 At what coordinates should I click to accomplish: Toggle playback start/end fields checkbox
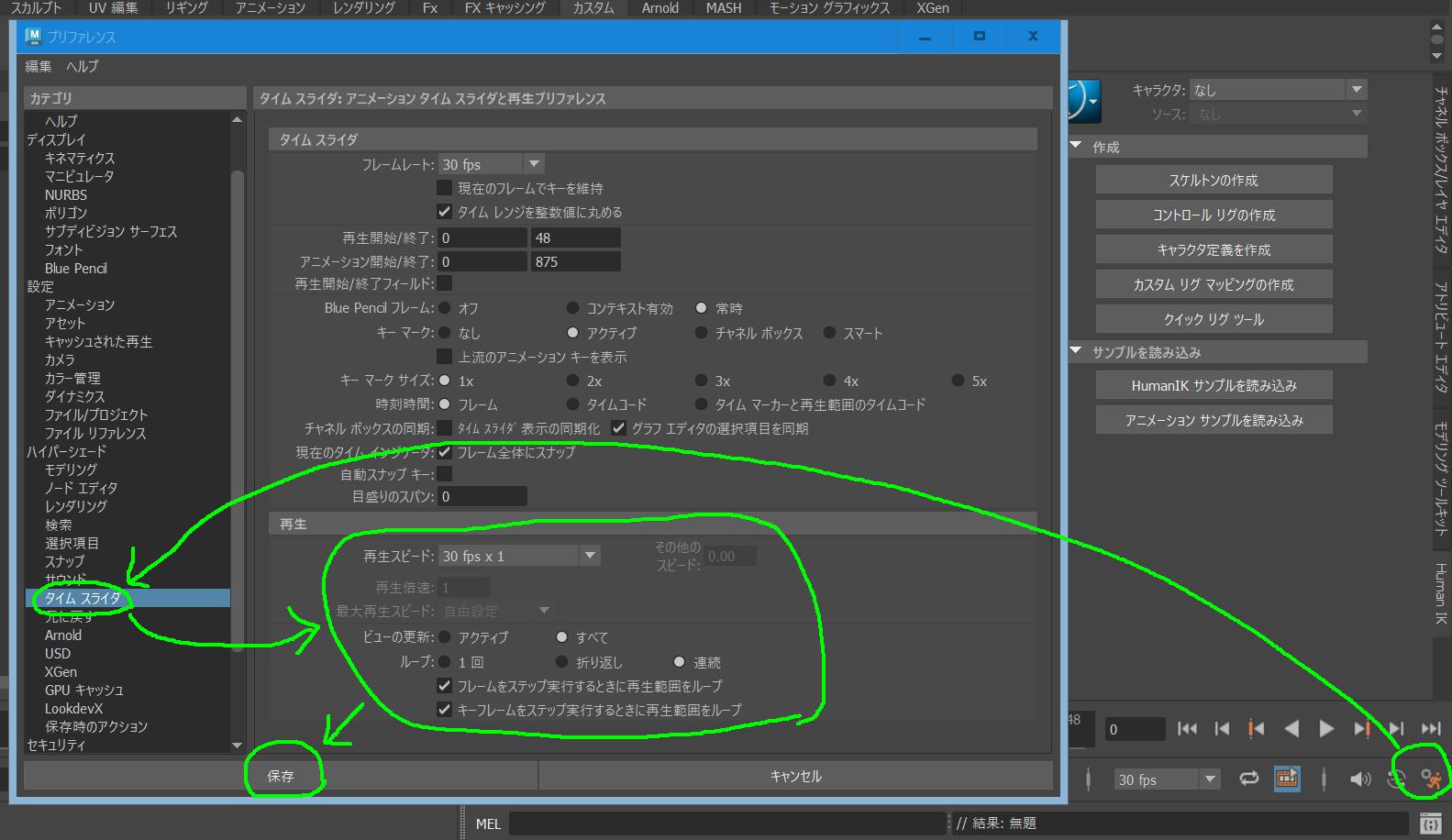tap(445, 283)
